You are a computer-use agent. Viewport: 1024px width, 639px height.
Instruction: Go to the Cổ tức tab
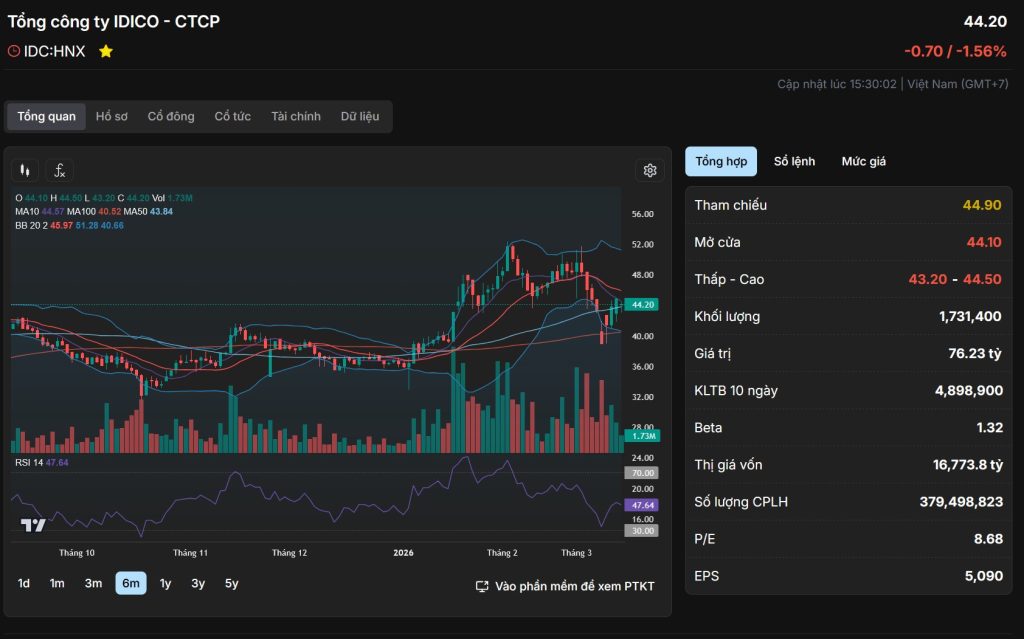(x=233, y=117)
